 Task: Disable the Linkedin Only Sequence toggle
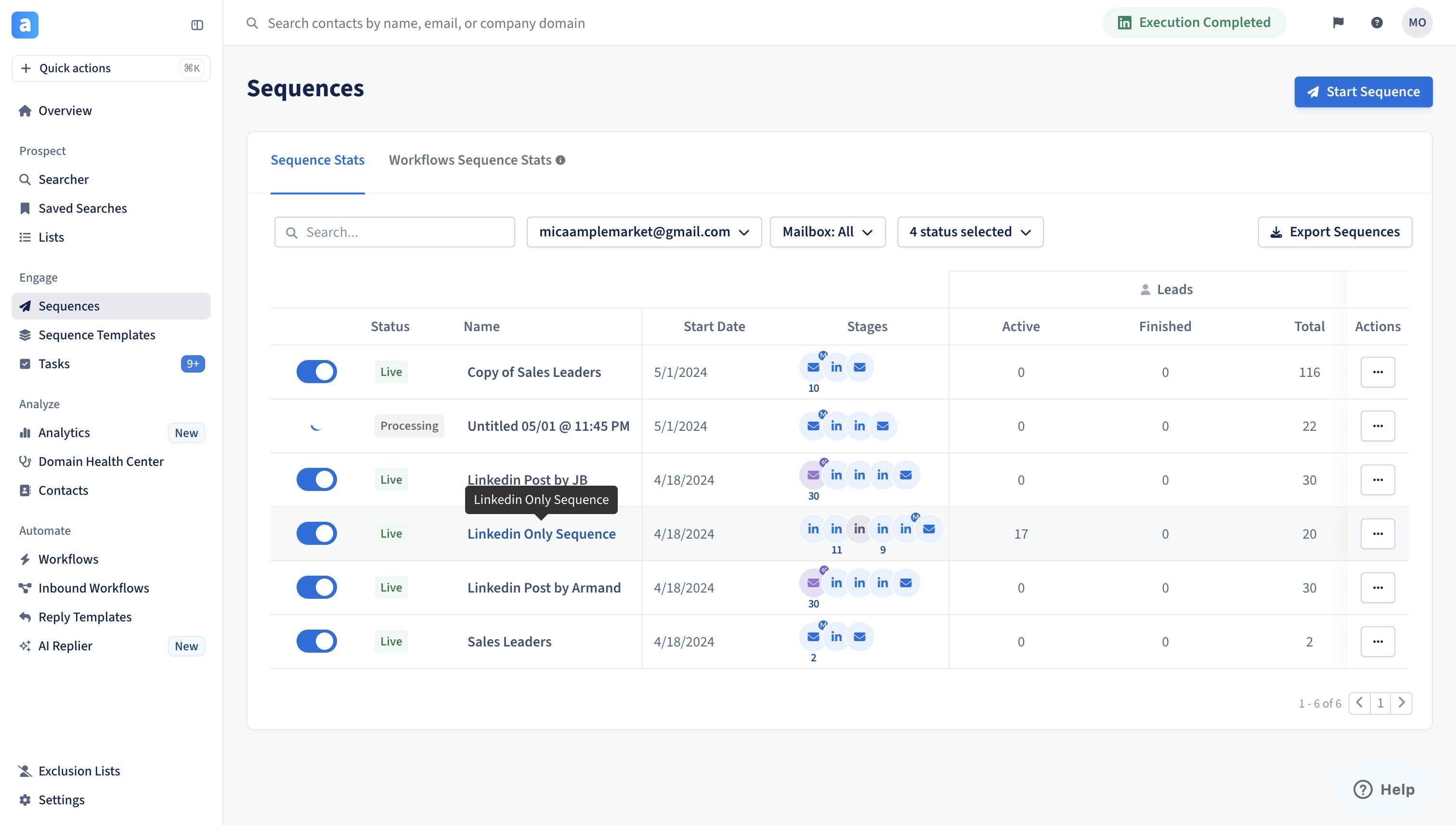(x=316, y=533)
